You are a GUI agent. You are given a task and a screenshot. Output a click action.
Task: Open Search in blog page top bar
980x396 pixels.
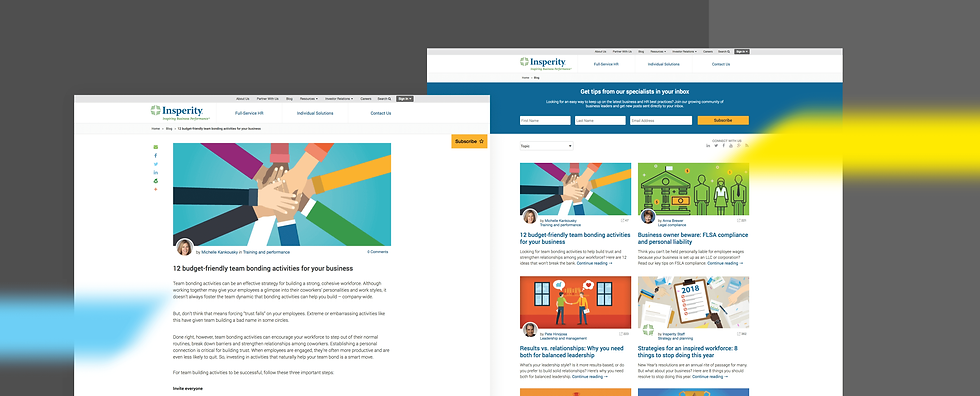point(723,51)
